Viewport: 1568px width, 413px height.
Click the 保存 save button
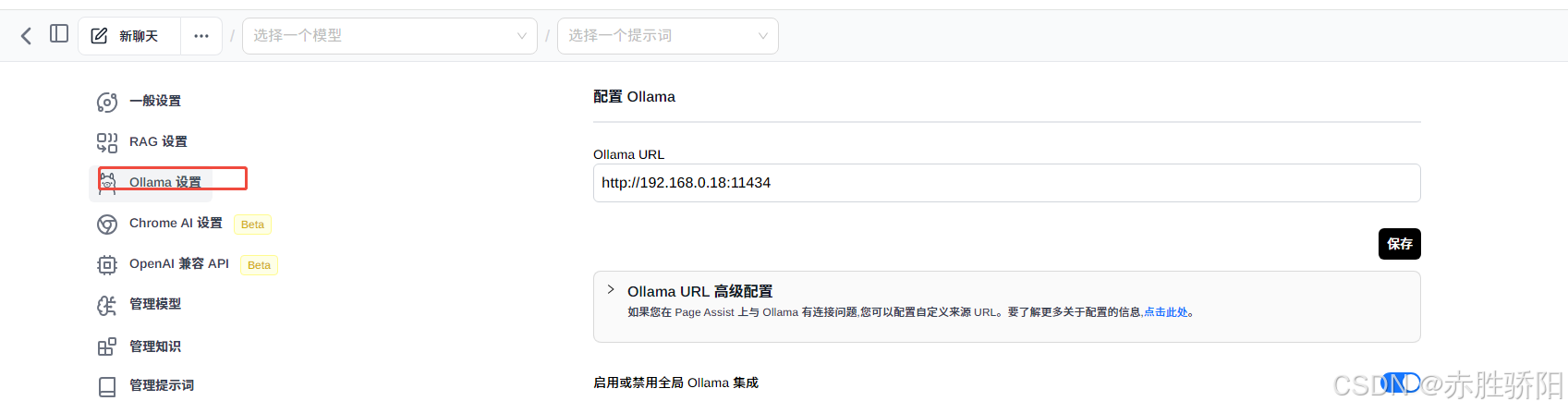pos(1399,244)
